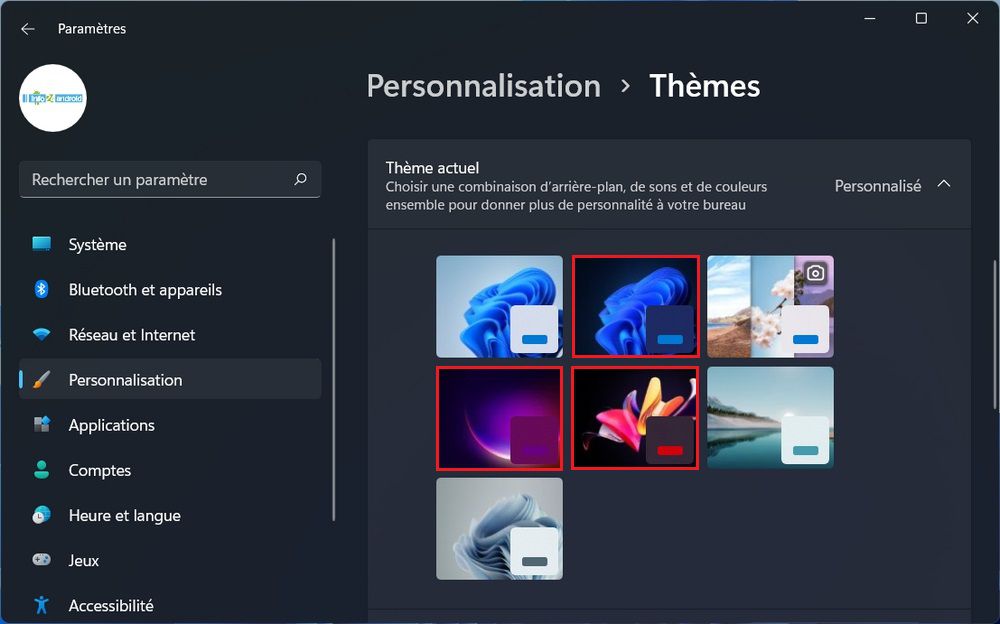Open Comptes category
The height and width of the screenshot is (624, 1000).
[x=170, y=470]
